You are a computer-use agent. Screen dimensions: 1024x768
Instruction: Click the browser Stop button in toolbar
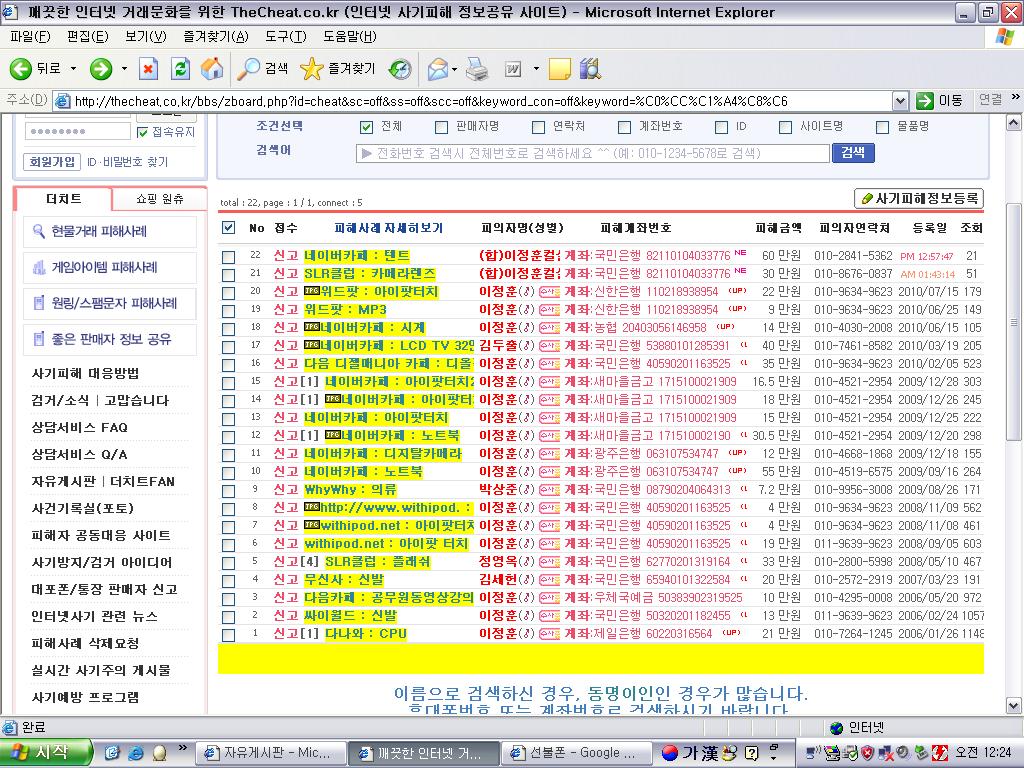(x=148, y=69)
